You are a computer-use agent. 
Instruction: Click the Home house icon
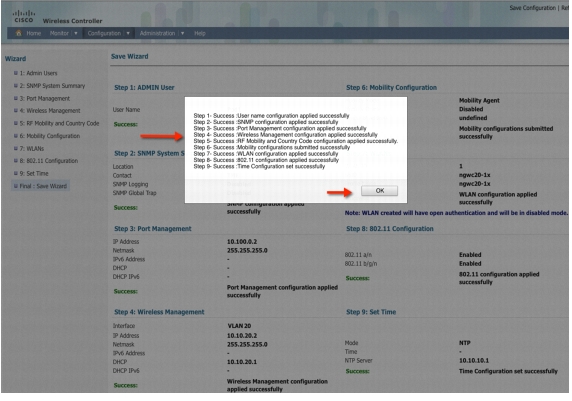click(19, 33)
